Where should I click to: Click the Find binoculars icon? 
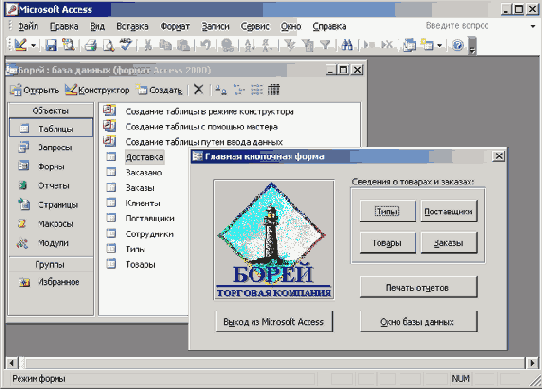347,45
